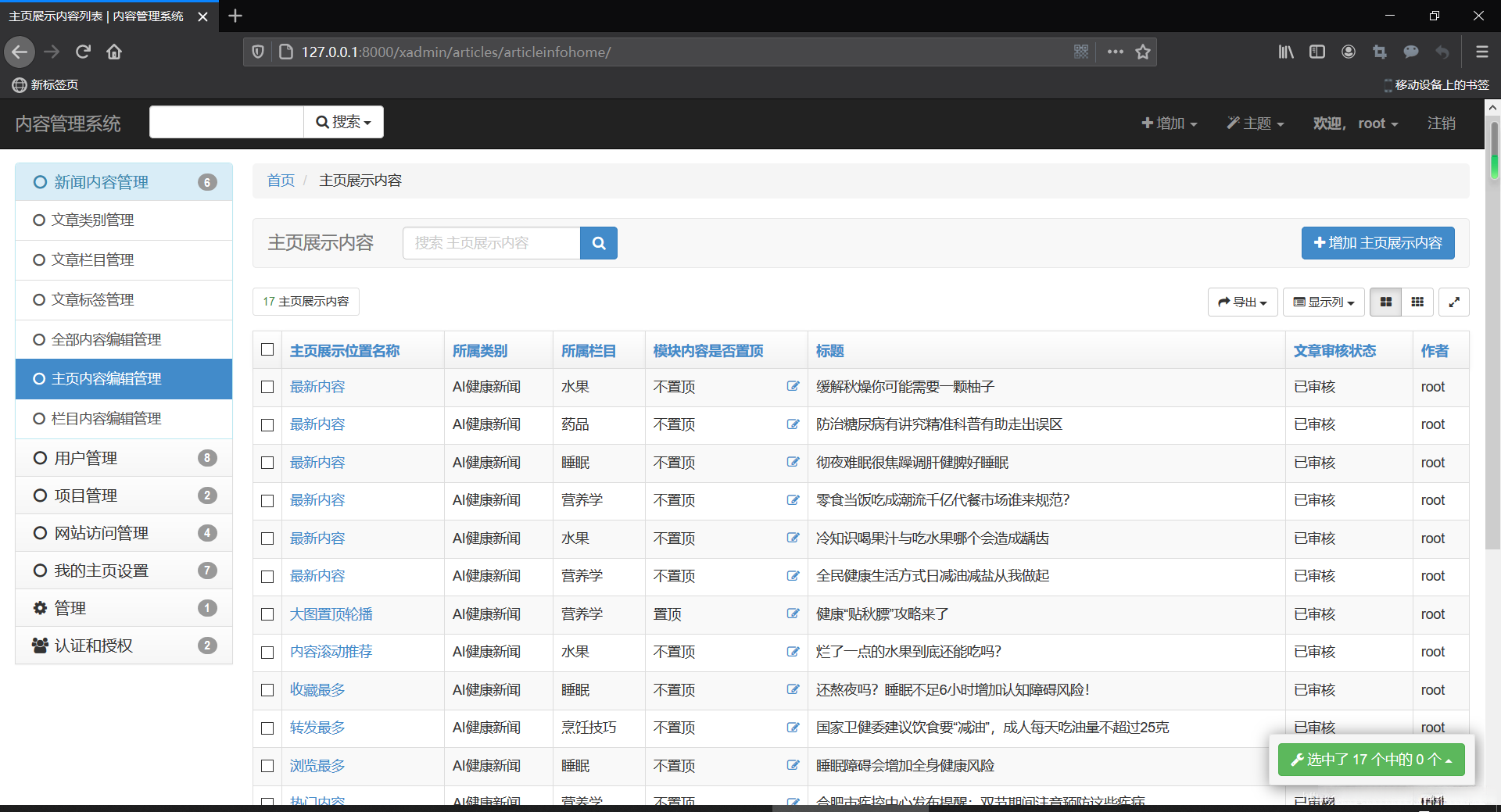
Task: Toggle the select-all checkbox in table header
Action: pos(267,349)
